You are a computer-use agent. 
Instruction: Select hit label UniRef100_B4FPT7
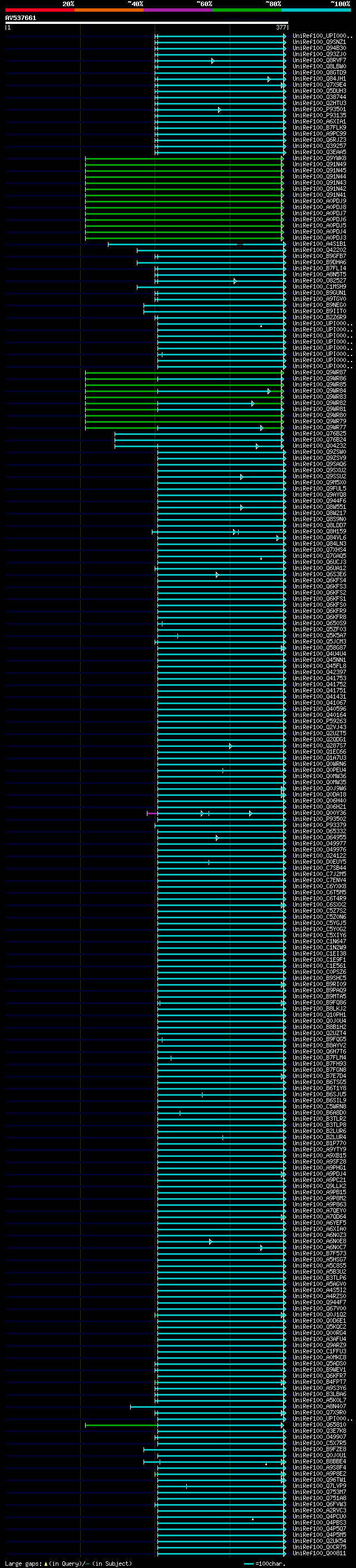[x=319, y=1382]
